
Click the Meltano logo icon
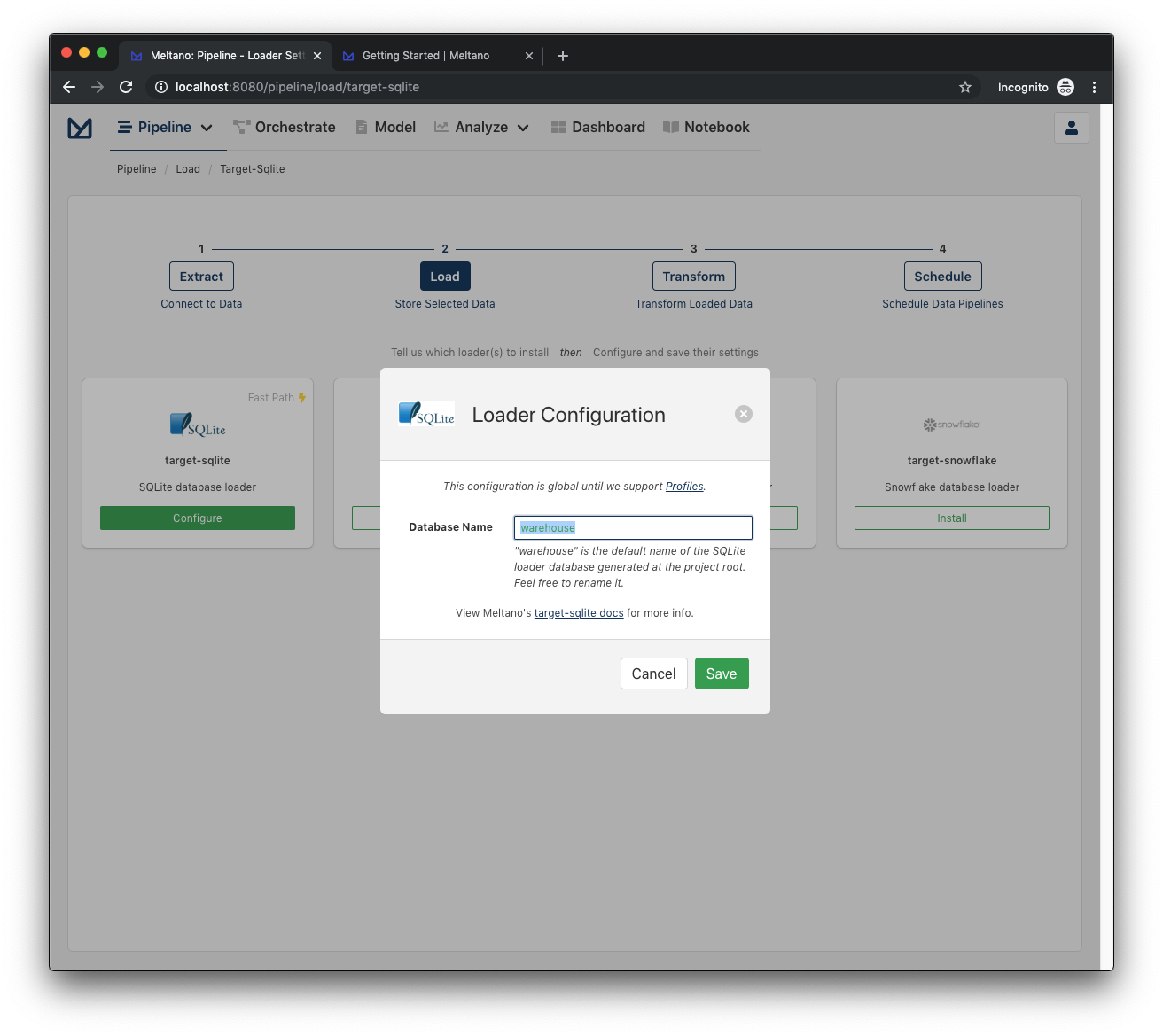[80, 128]
